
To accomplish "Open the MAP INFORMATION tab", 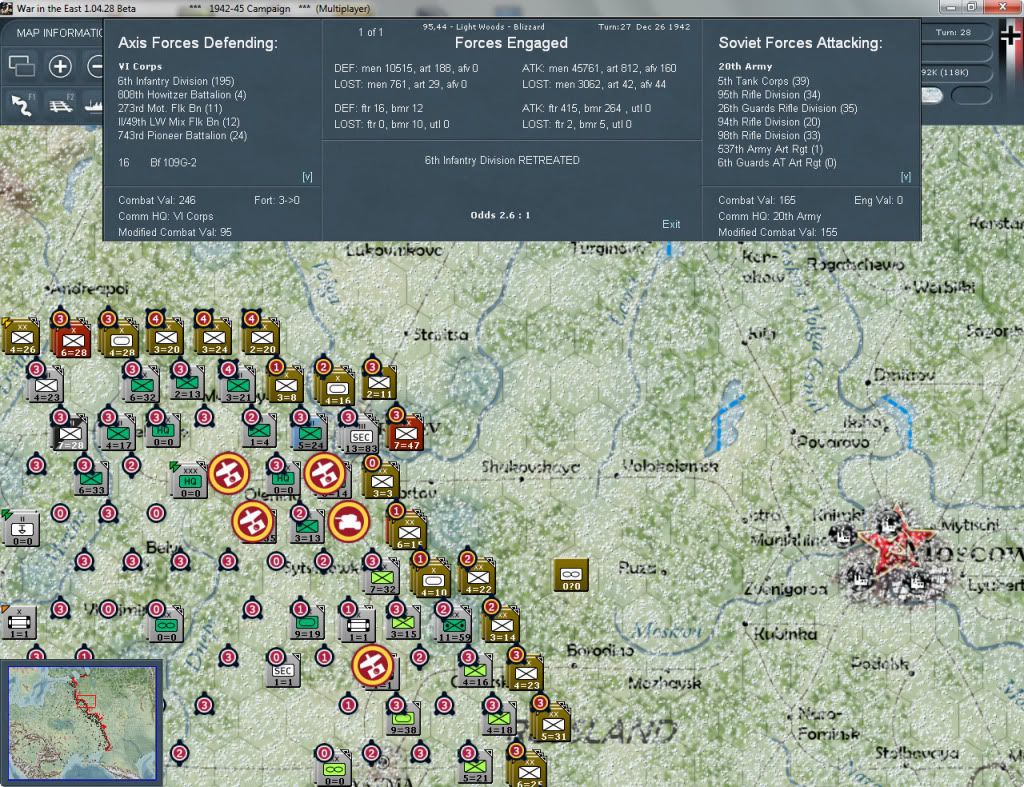I will point(59,33).
